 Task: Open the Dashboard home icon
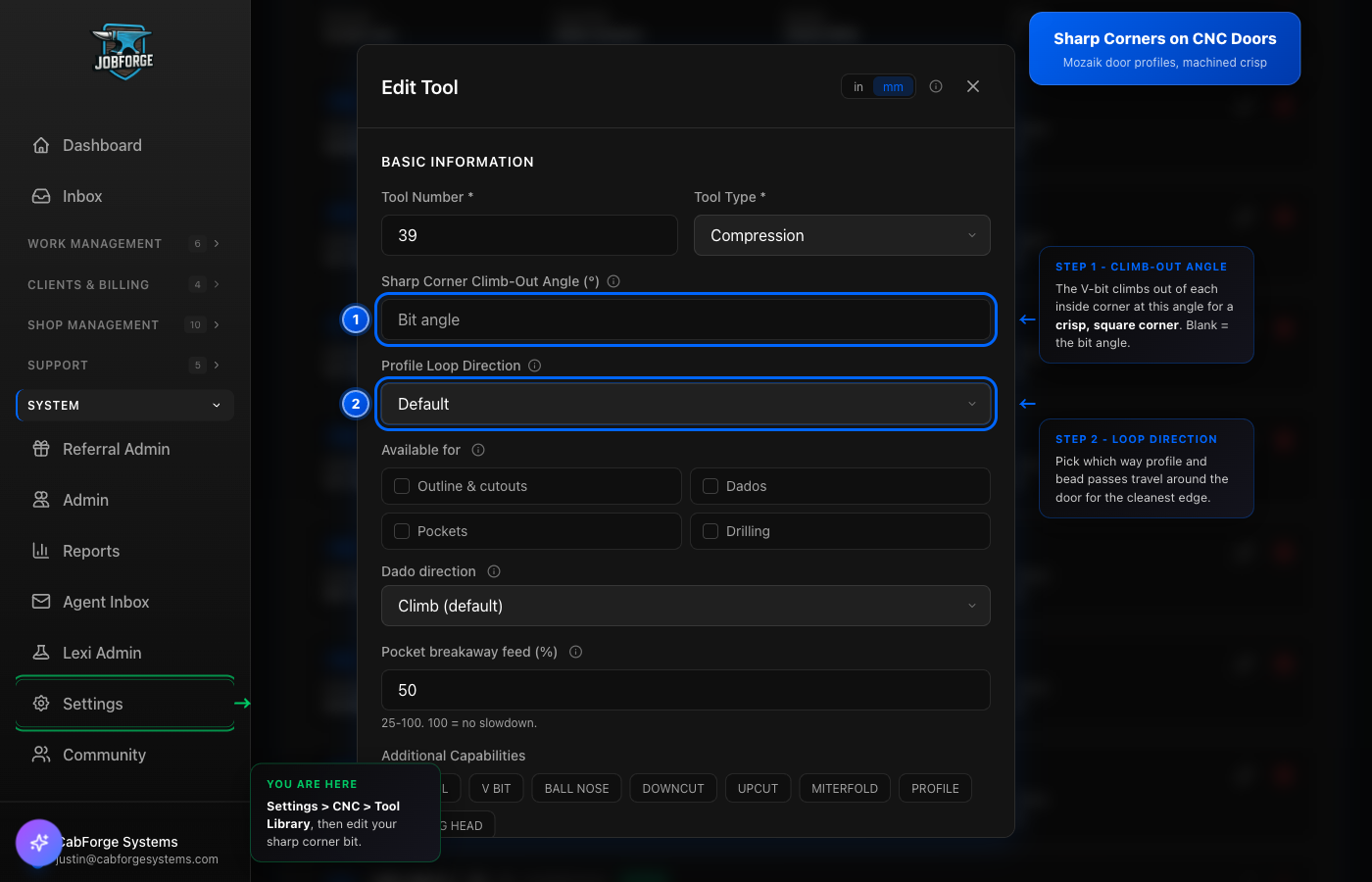[41, 145]
